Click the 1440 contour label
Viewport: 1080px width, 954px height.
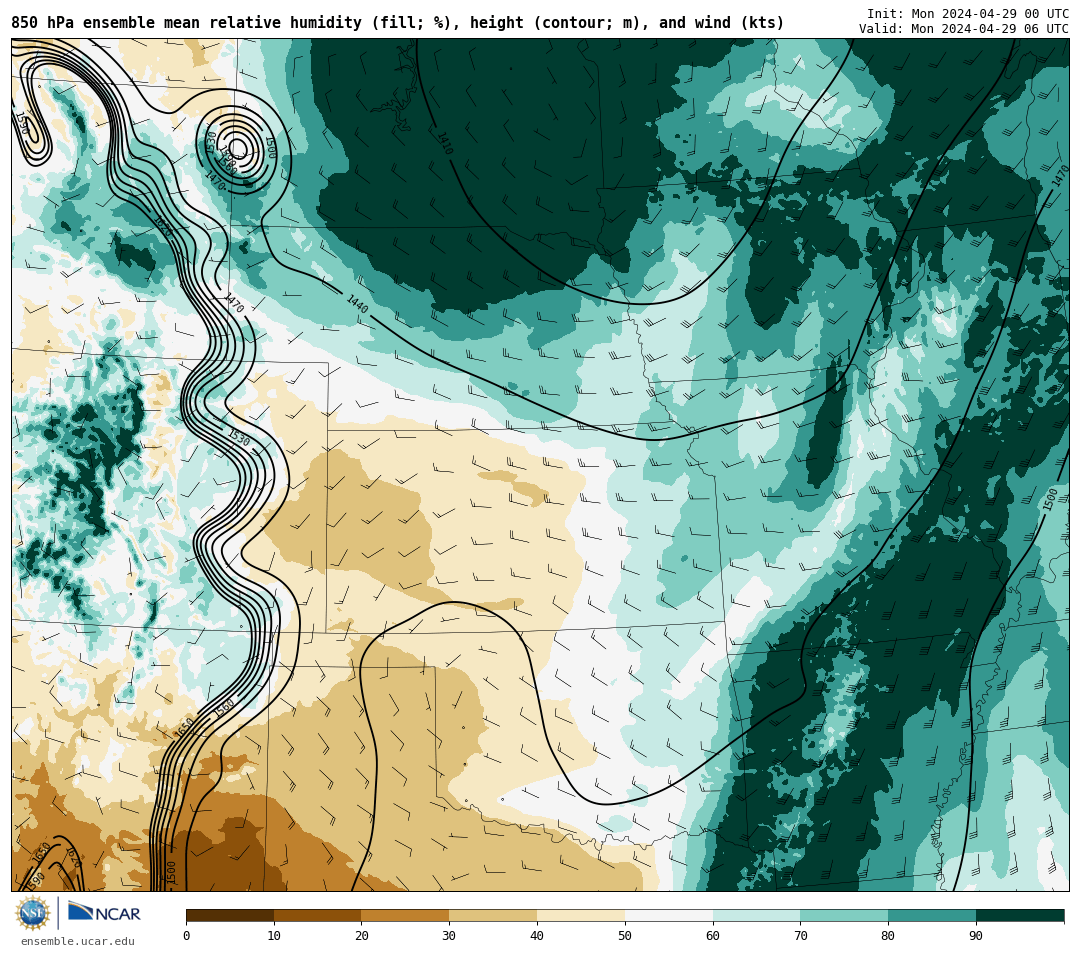pos(357,304)
